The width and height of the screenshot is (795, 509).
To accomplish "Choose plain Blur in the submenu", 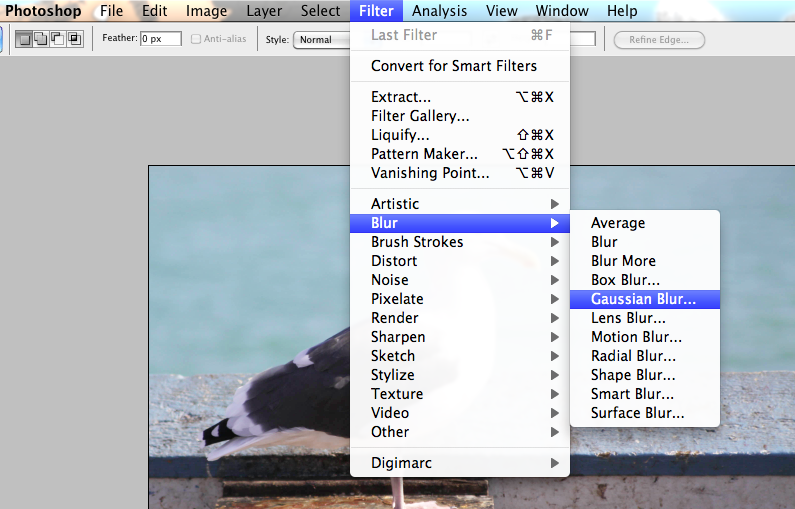I will point(645,242).
